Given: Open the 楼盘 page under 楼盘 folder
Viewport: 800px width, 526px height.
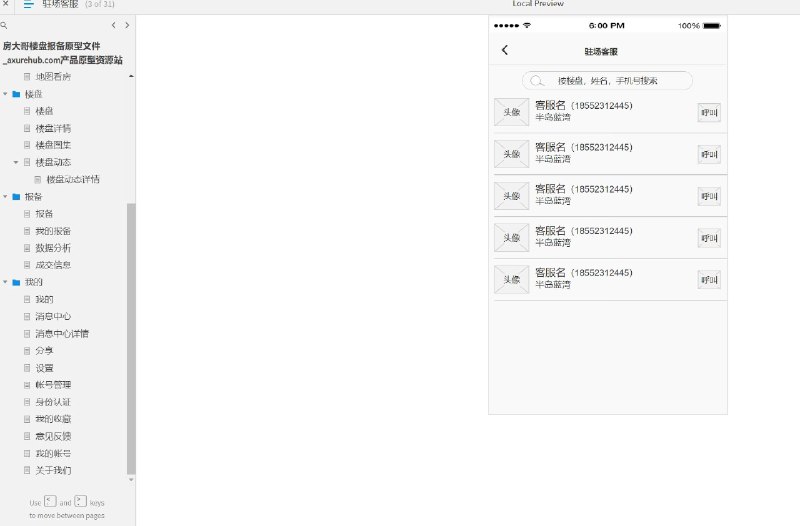Looking at the screenshot, I should tap(44, 111).
